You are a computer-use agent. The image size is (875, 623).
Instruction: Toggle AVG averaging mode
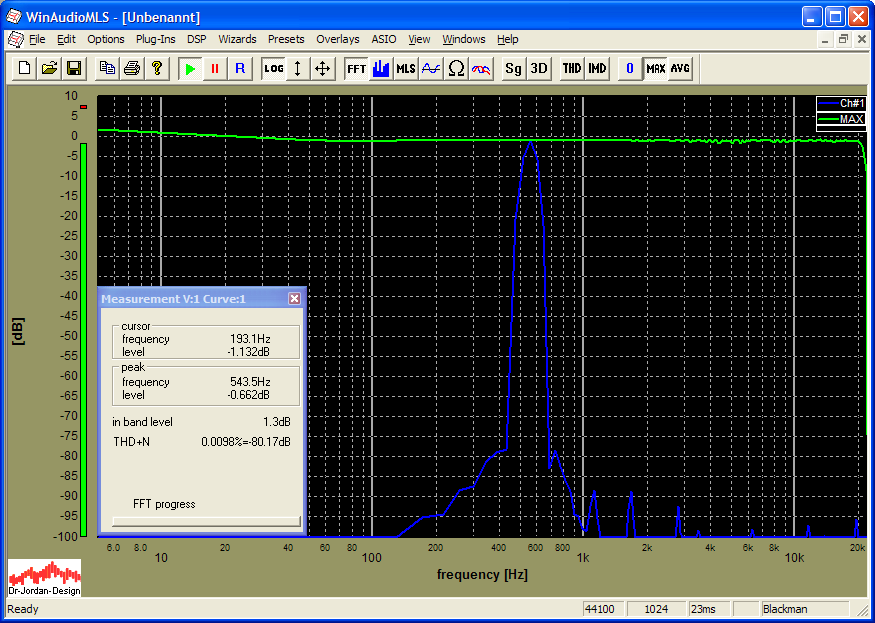tap(680, 68)
